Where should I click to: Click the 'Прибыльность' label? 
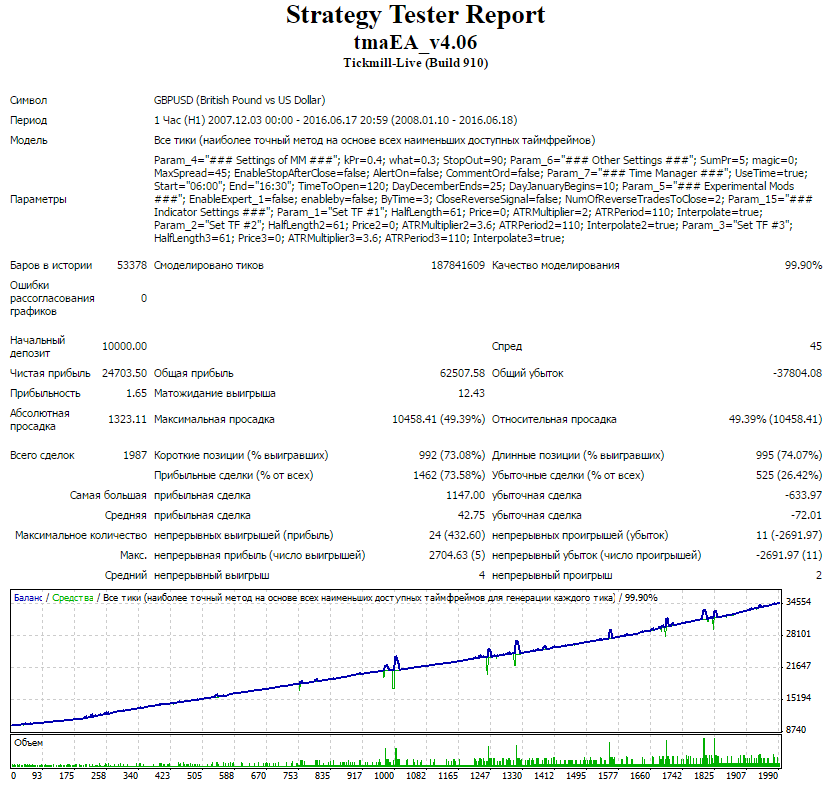(x=45, y=394)
